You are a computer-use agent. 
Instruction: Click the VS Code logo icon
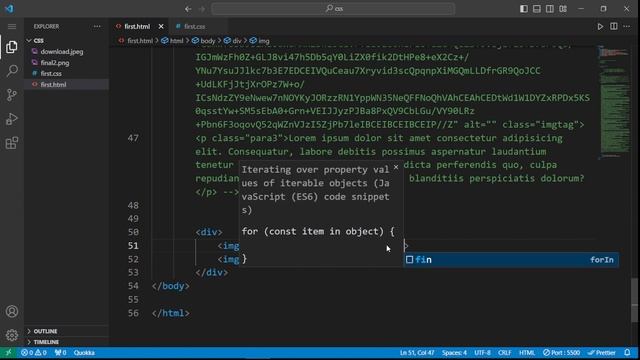coord(9,9)
